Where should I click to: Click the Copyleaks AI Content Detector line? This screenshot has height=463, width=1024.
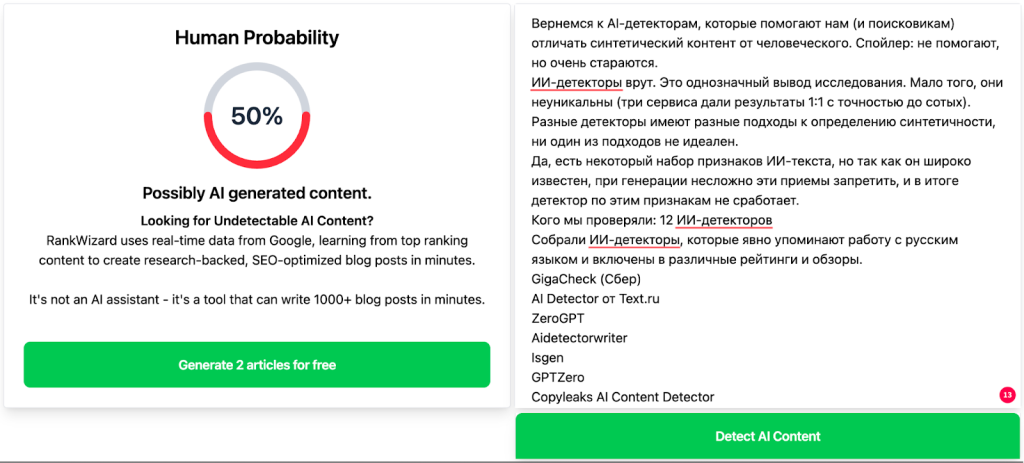click(622, 397)
